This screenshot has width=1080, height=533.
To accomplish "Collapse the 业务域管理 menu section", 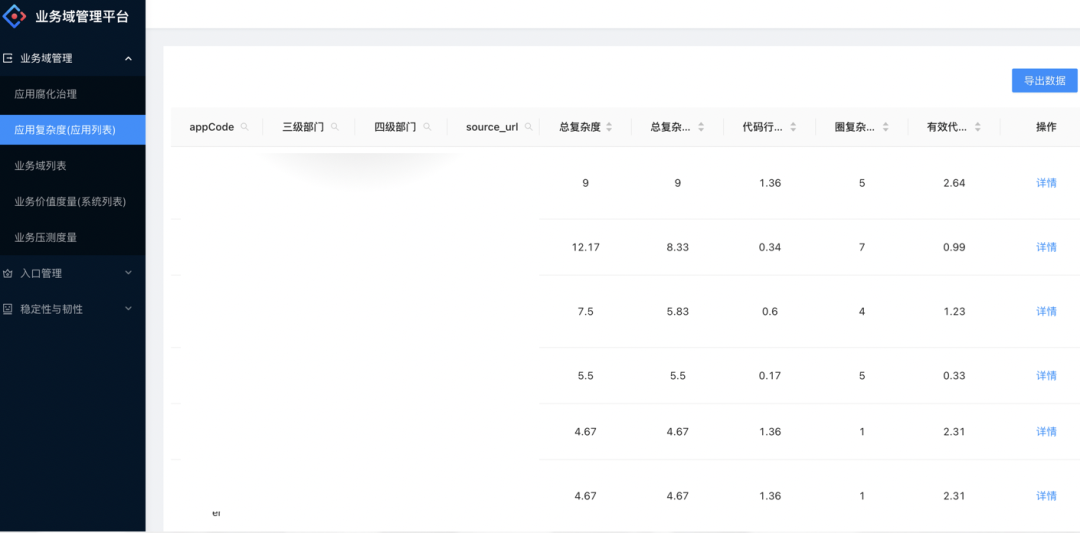I will pos(72,59).
